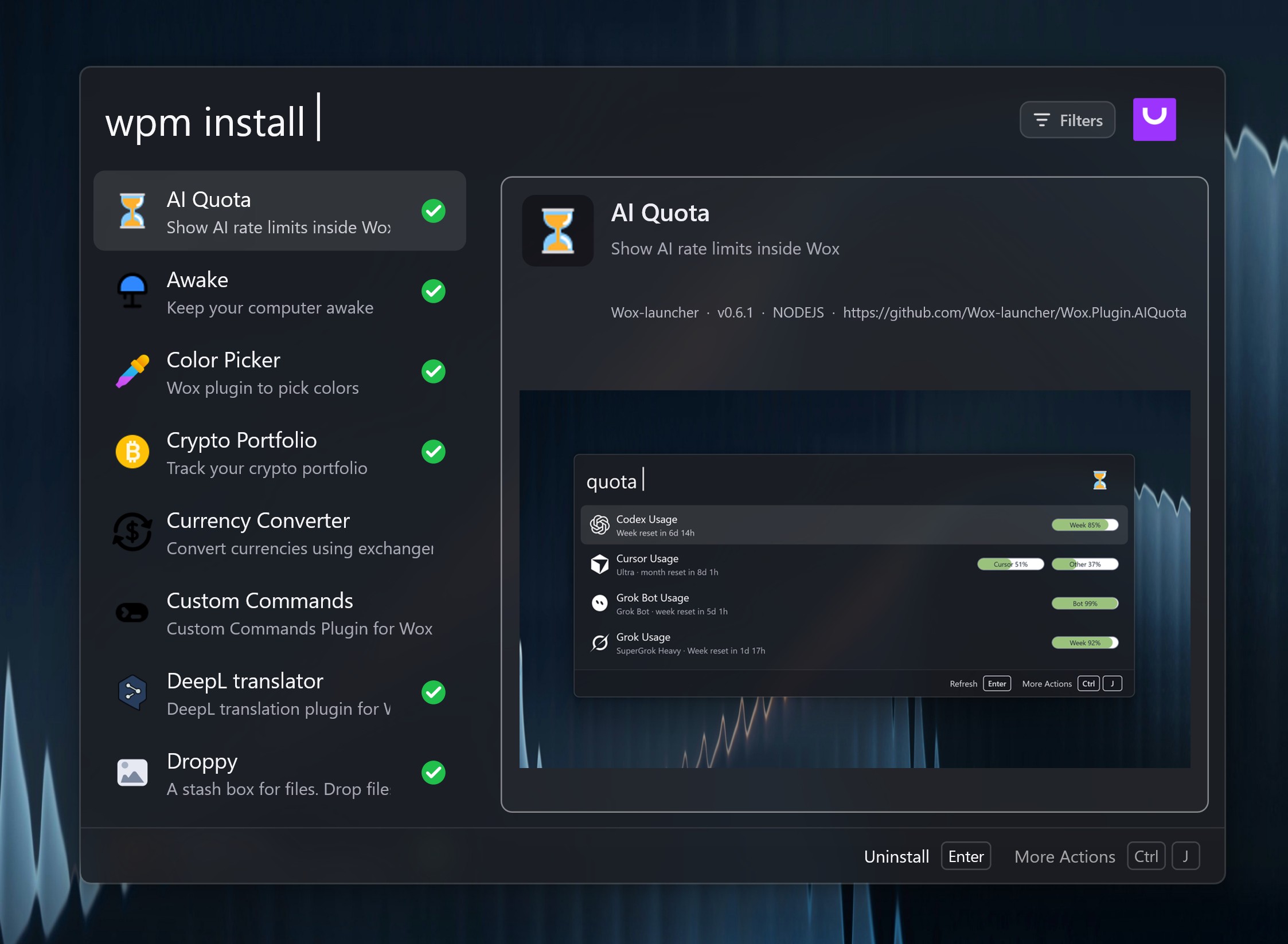Click installed checkmark for AI Quota
Screen dimensions: 1288x944
click(434, 211)
